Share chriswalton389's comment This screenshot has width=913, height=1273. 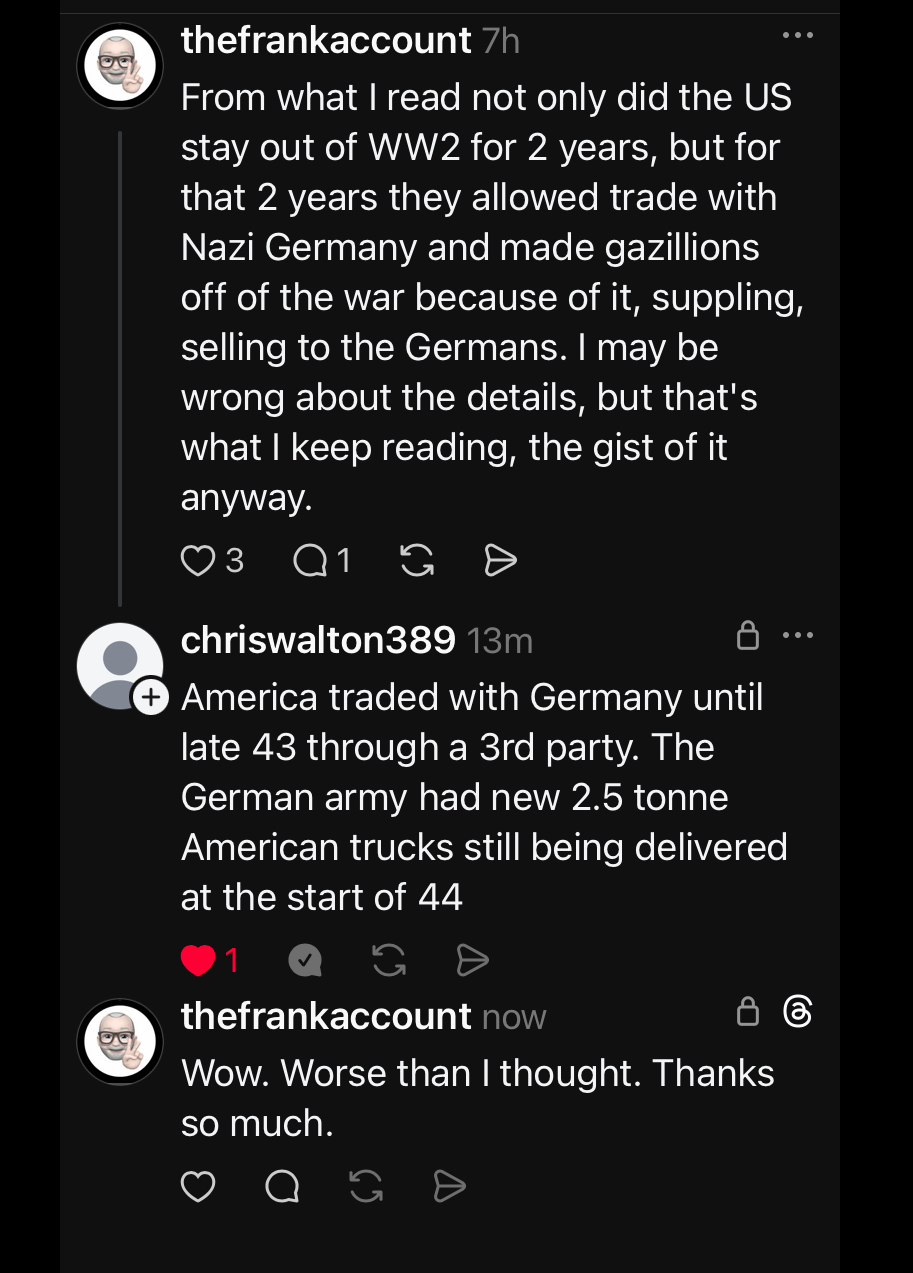472,961
